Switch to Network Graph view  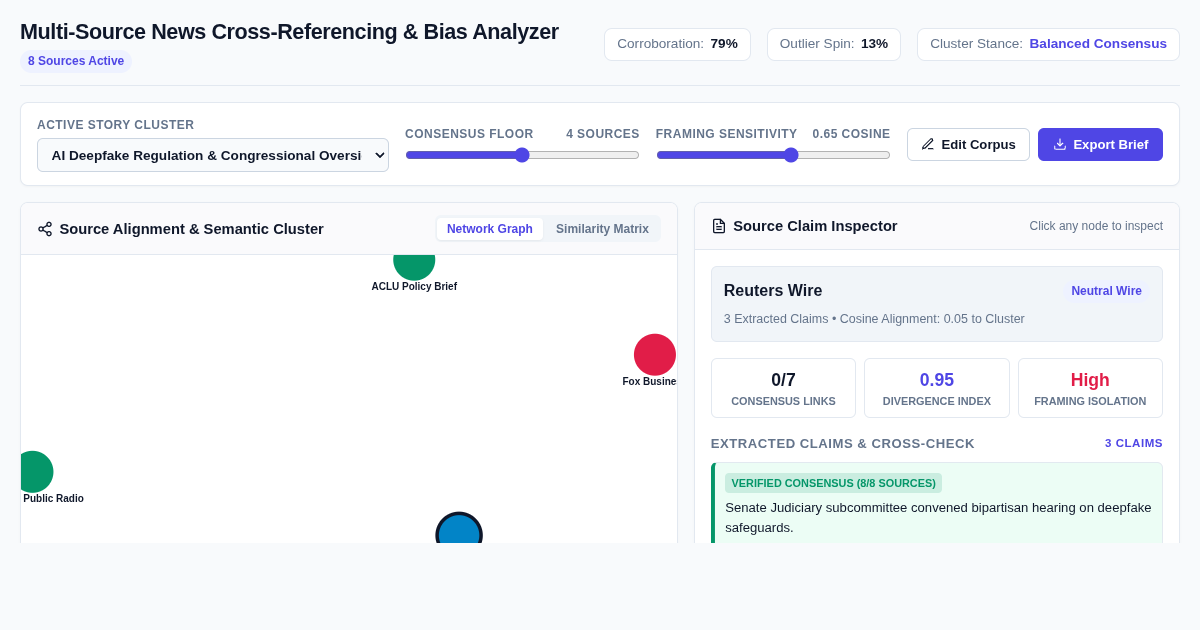pos(490,229)
